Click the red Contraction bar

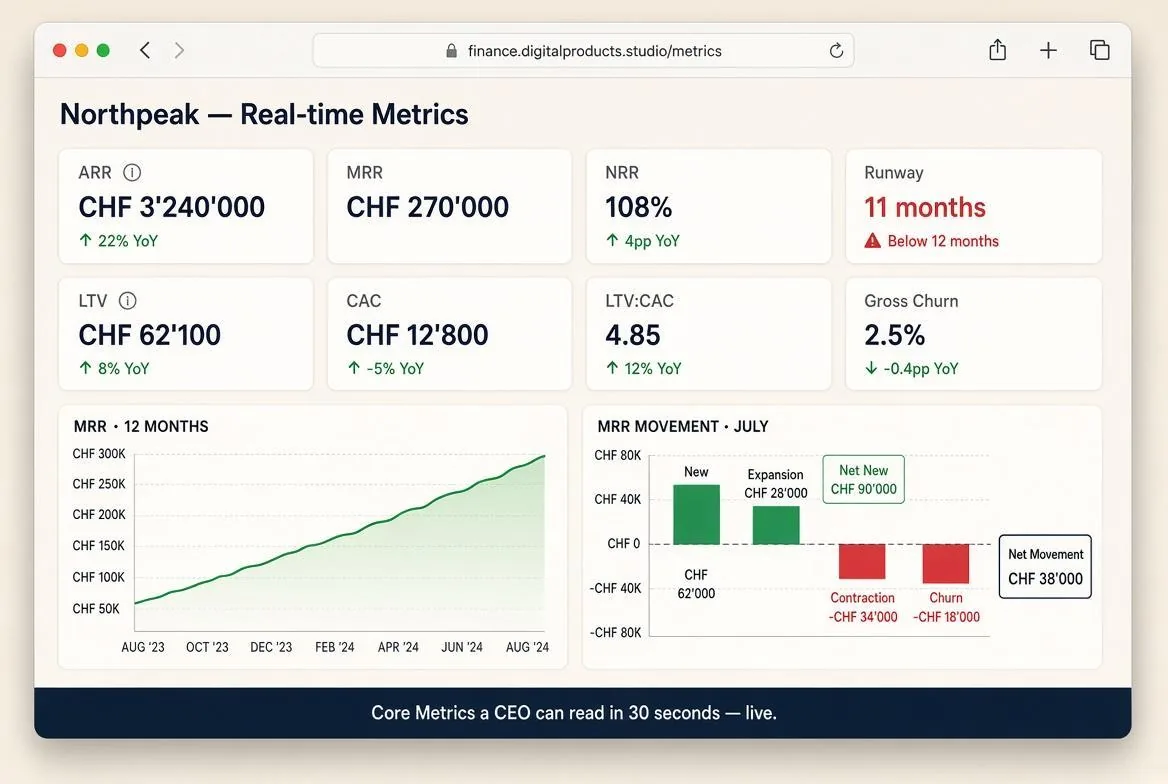pyautogui.click(x=862, y=561)
